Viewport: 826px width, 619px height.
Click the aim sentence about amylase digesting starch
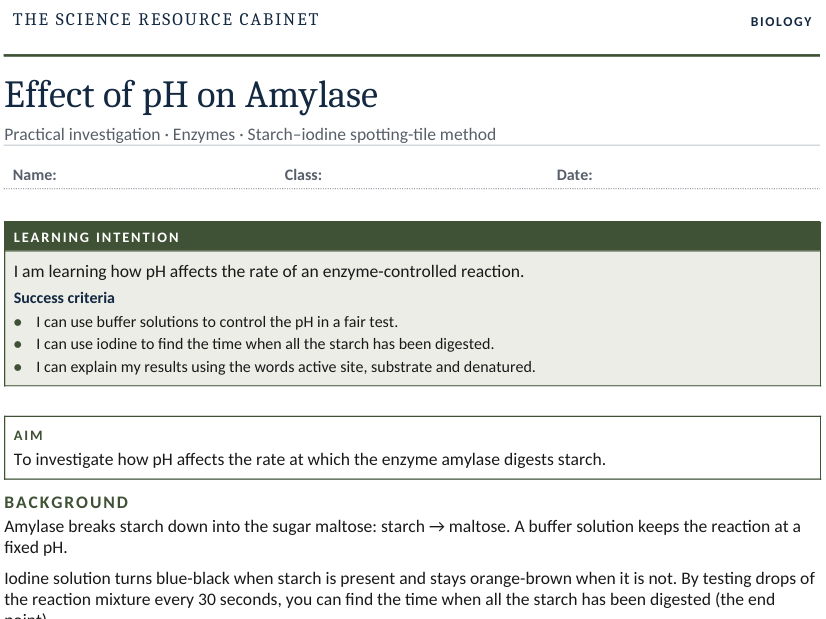click(310, 459)
